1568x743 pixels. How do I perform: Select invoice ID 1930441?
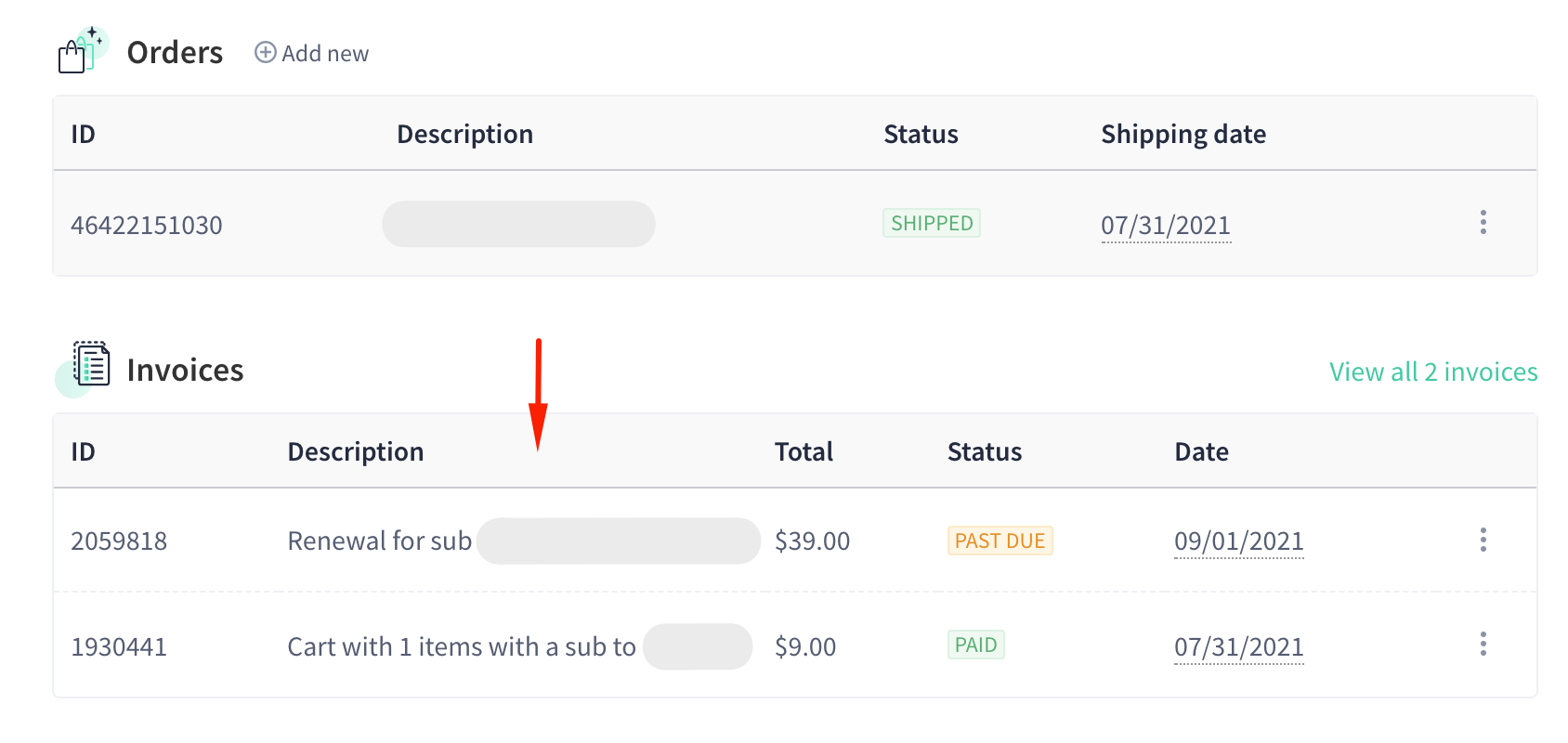[119, 647]
